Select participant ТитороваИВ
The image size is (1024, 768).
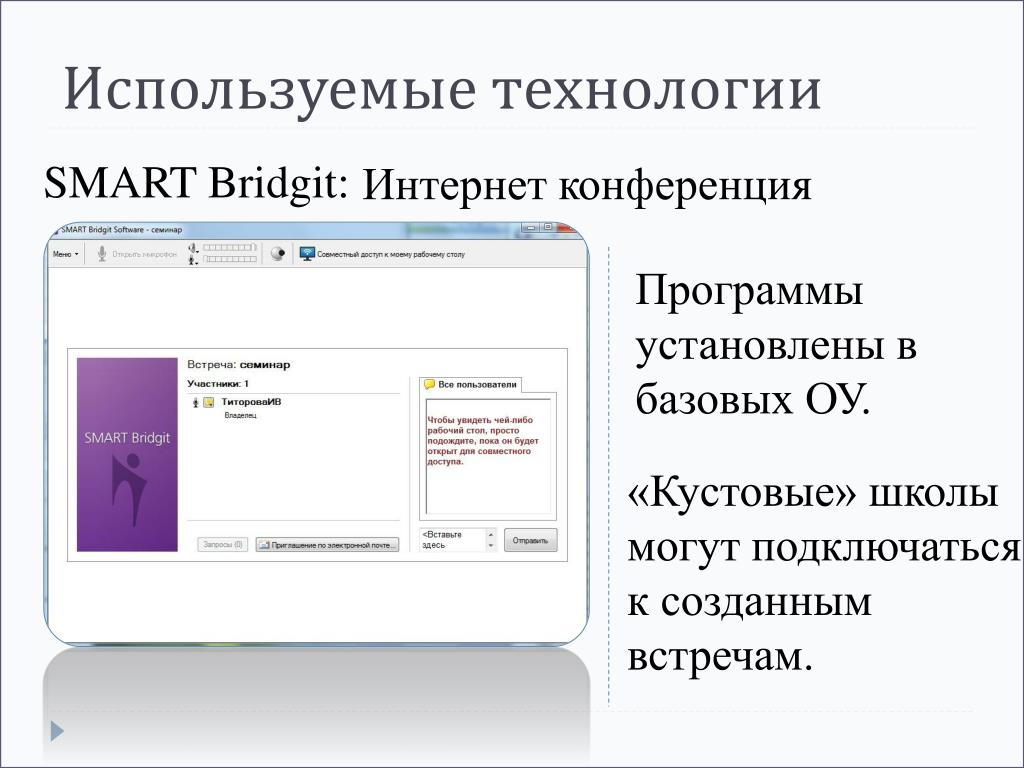point(251,402)
